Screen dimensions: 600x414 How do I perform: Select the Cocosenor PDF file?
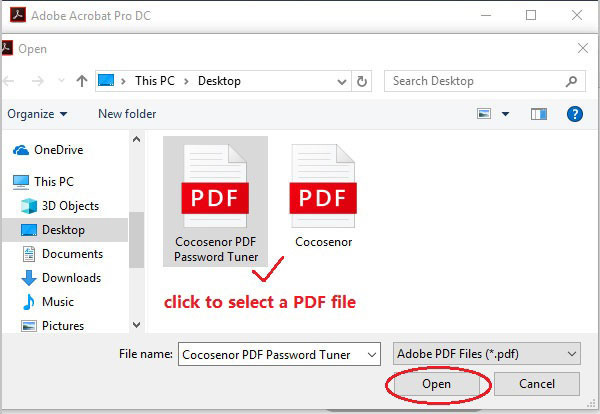coord(323,197)
